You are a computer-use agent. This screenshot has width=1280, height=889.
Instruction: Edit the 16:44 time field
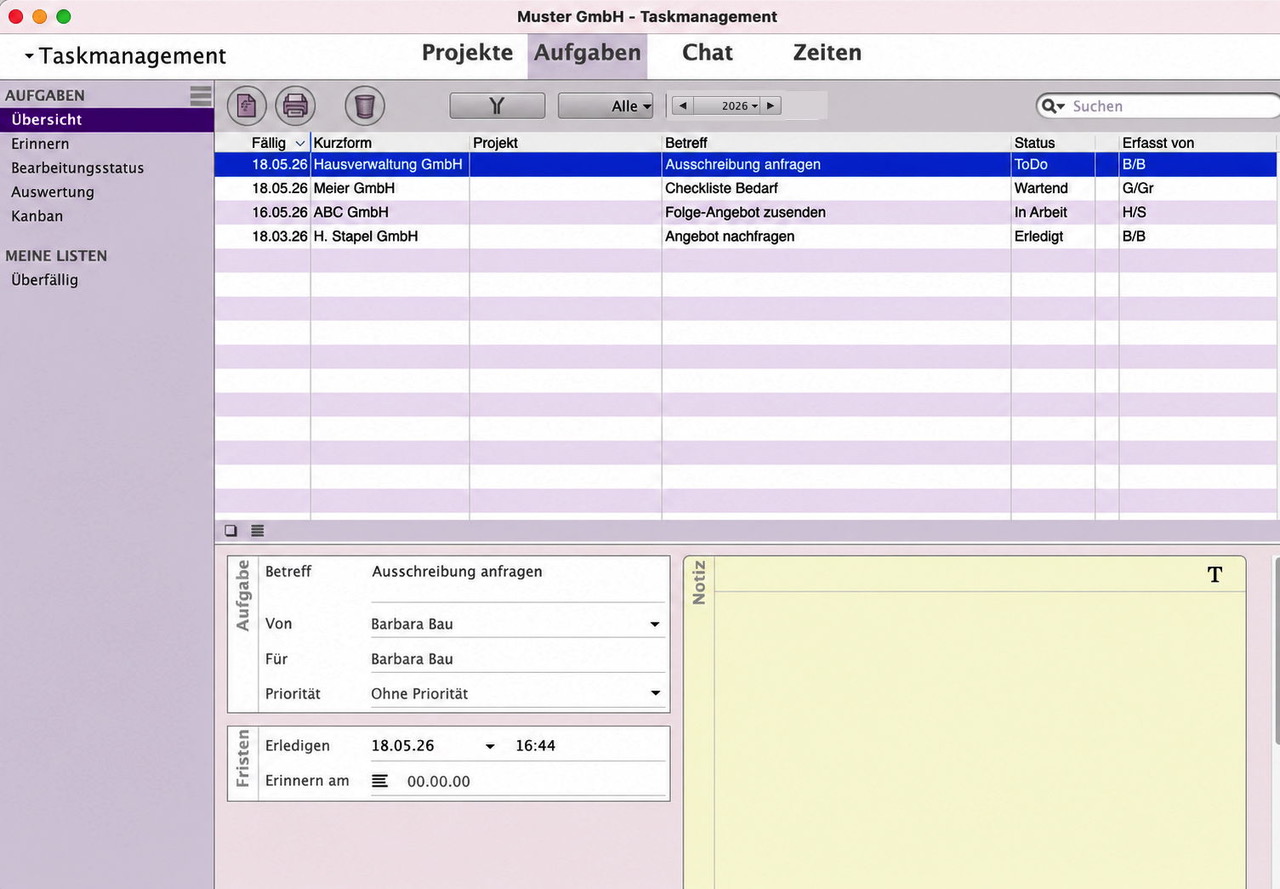(x=535, y=746)
